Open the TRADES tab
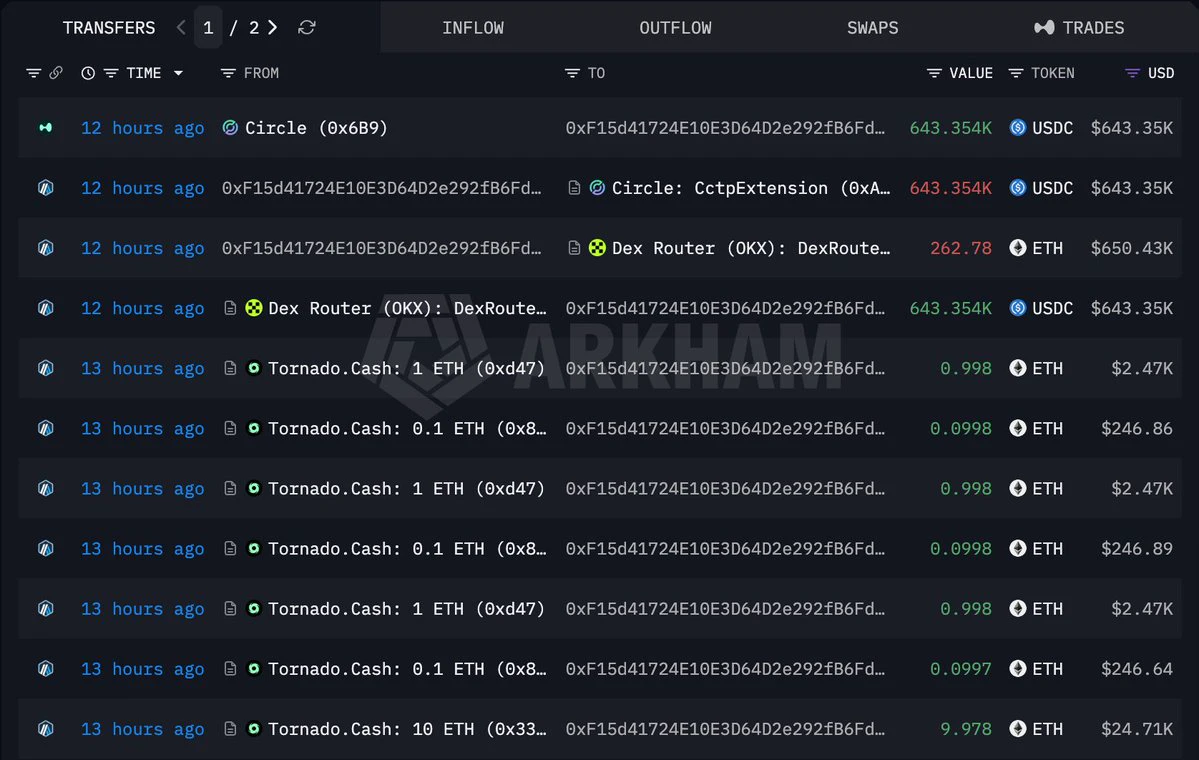Image resolution: width=1199 pixels, height=760 pixels. click(1079, 28)
